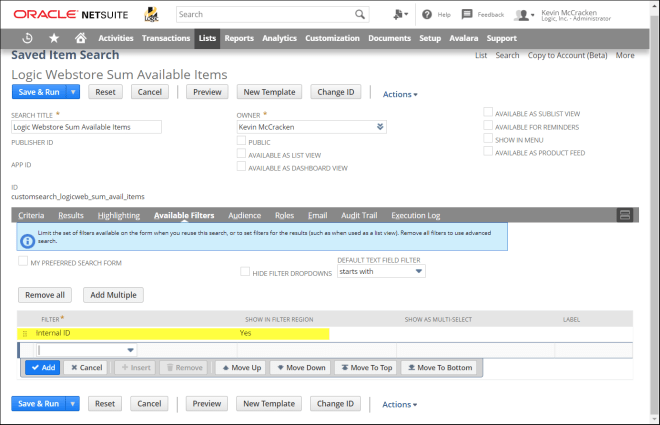Enable Show in Menu checkbox
This screenshot has width=660, height=425.
[x=488, y=138]
